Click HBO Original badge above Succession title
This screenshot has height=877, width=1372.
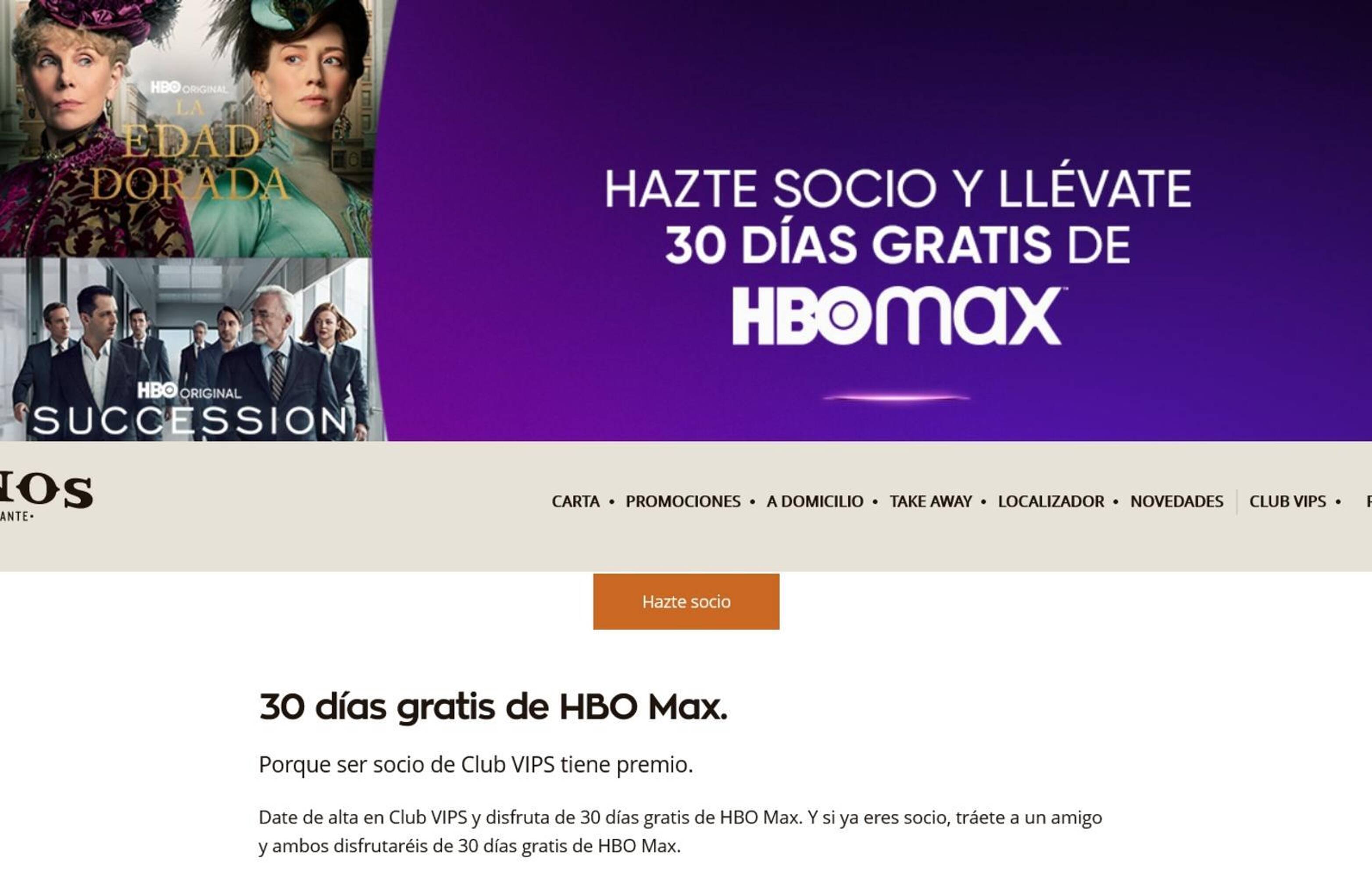click(189, 391)
